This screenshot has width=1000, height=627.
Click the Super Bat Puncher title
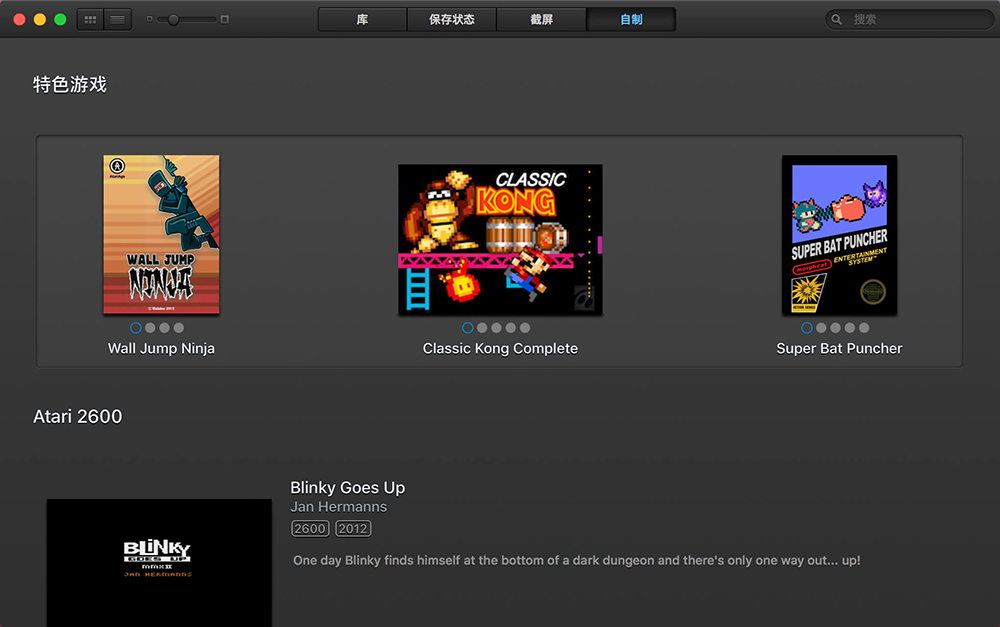(x=839, y=349)
